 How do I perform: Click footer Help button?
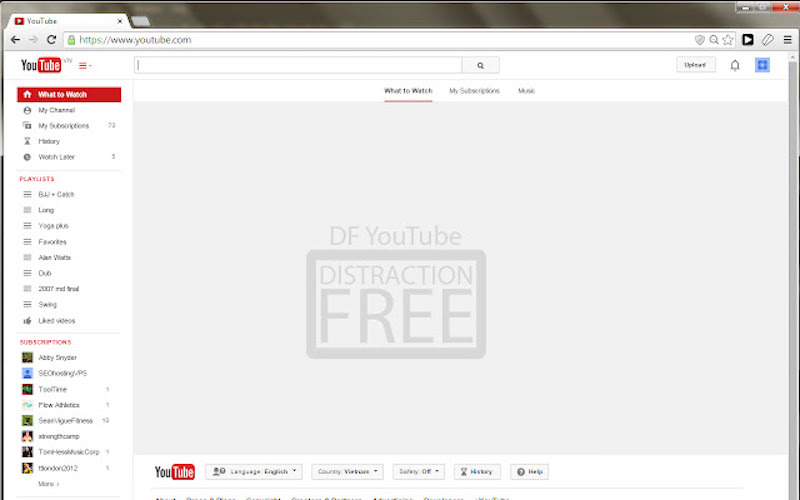(x=530, y=472)
